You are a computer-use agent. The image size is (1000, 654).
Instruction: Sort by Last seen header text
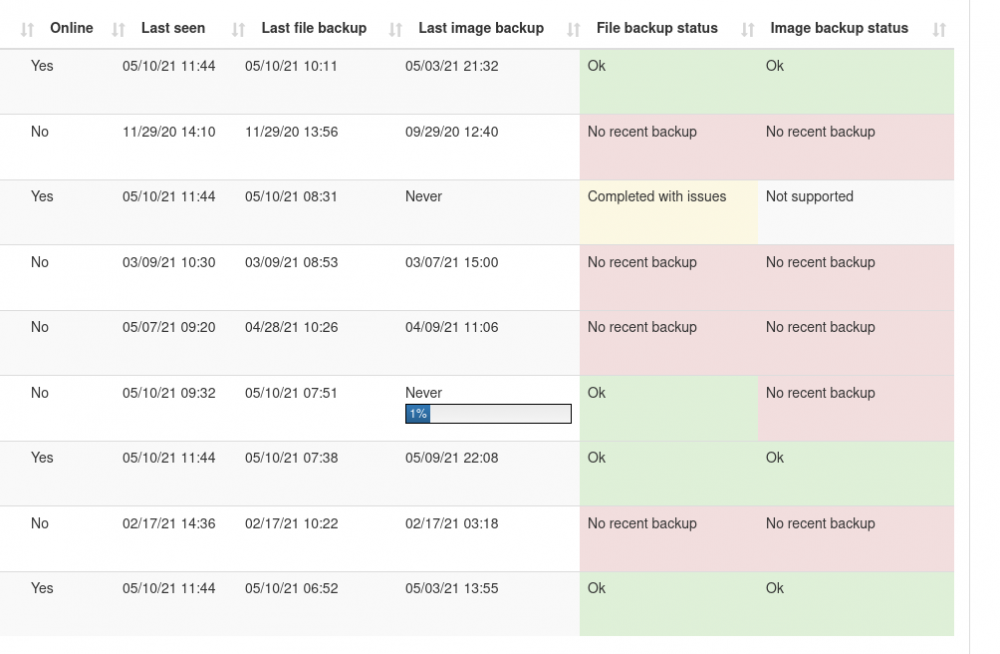[173, 28]
